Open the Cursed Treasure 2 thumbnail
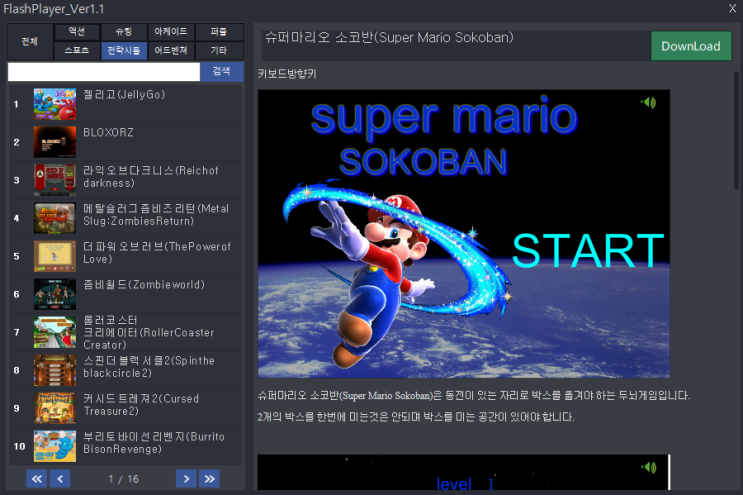 click(55, 408)
